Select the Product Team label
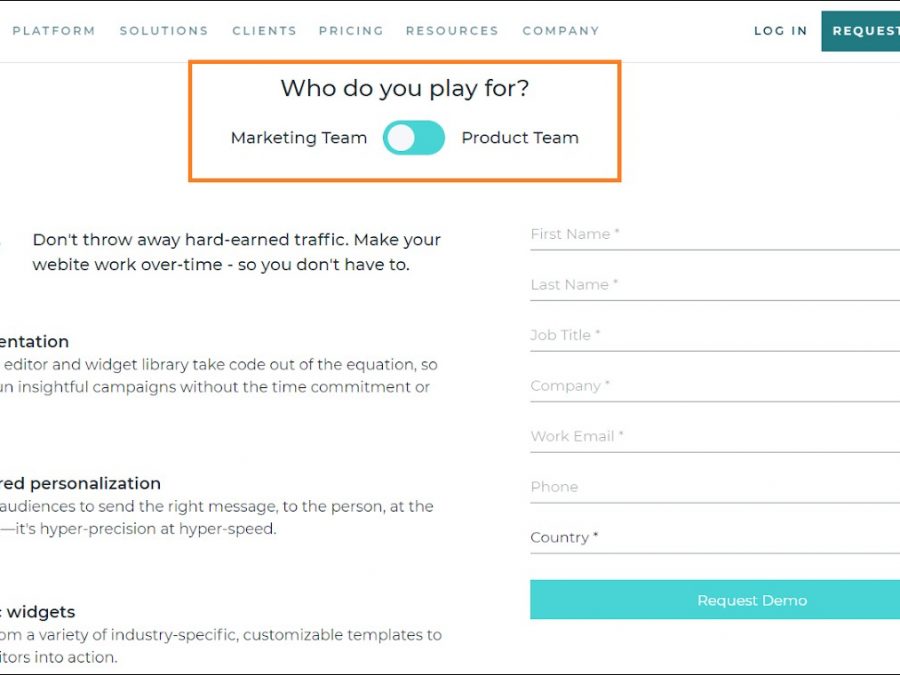 click(520, 138)
